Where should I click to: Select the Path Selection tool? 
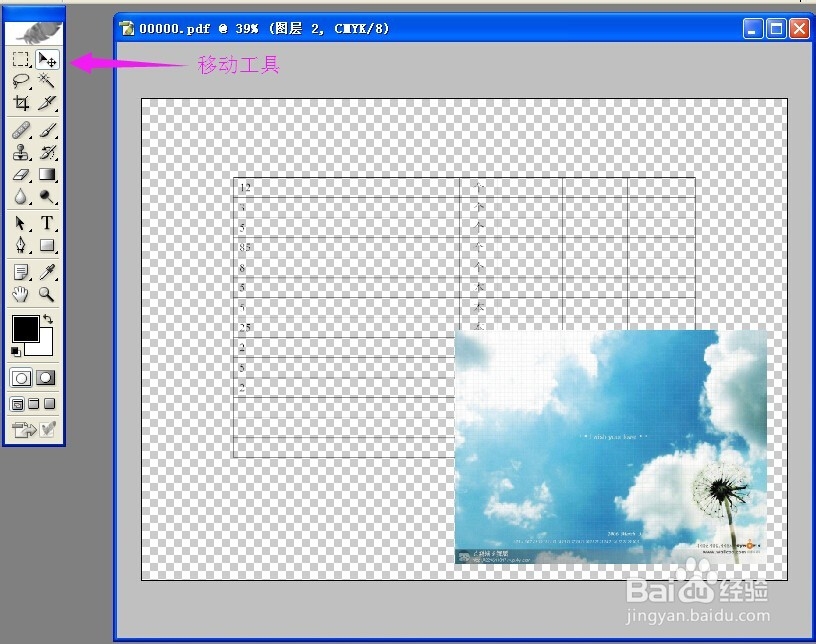(21, 223)
